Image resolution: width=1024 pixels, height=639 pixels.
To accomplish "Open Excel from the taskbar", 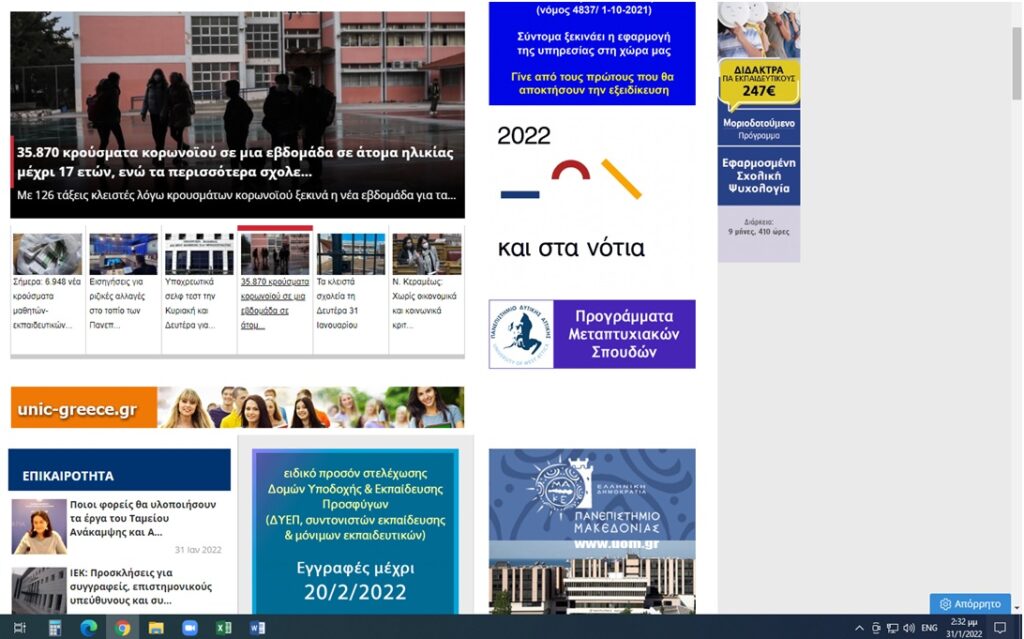I will point(223,628).
